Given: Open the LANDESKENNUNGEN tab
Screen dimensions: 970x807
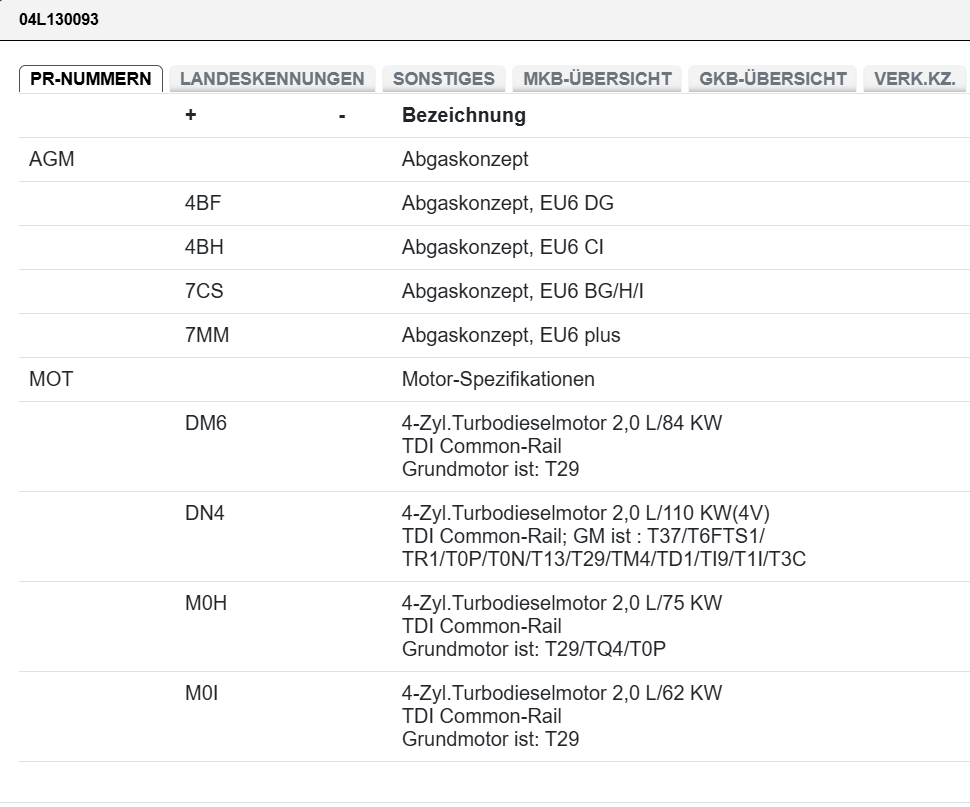Looking at the screenshot, I should [x=272, y=79].
